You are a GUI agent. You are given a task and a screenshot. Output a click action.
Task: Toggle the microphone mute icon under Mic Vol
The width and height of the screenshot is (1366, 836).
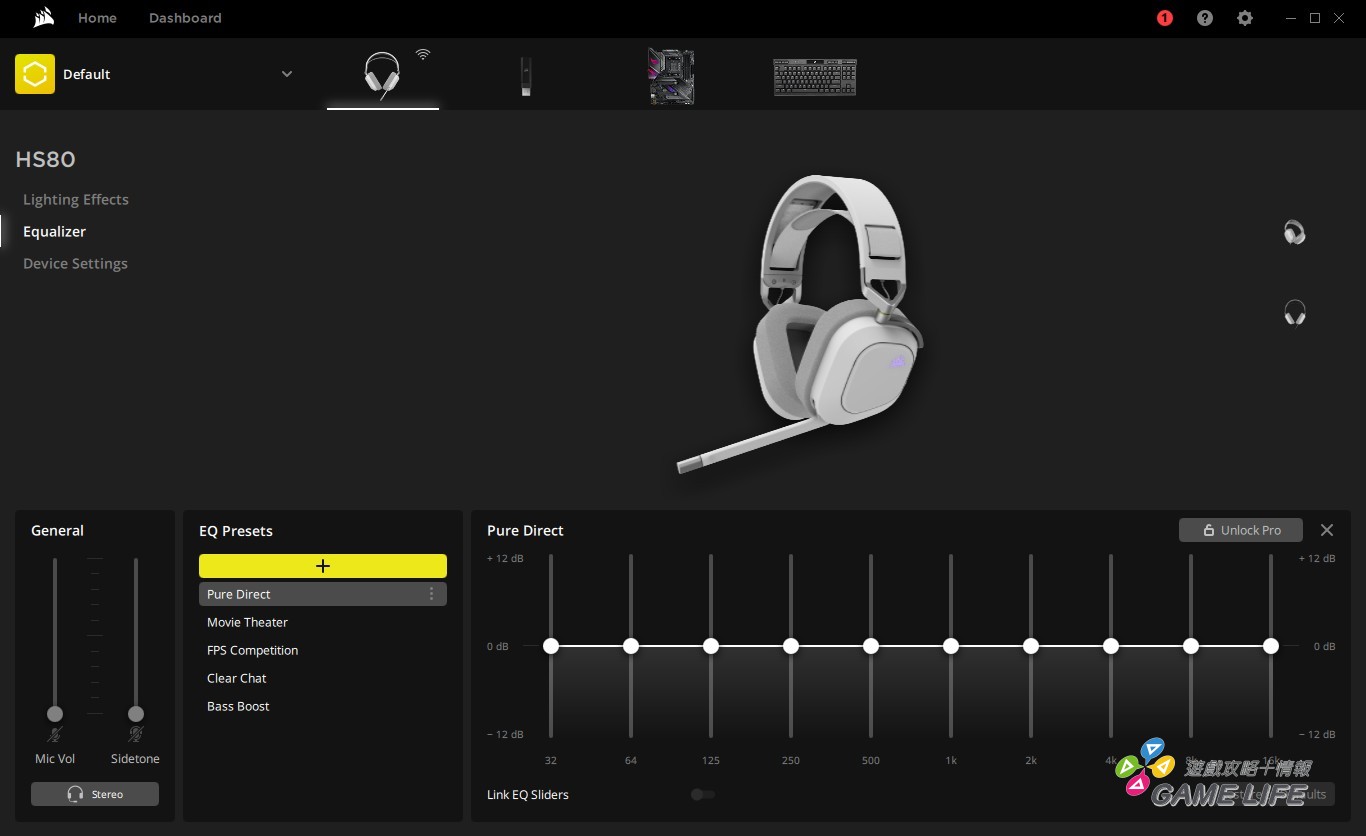(55, 735)
